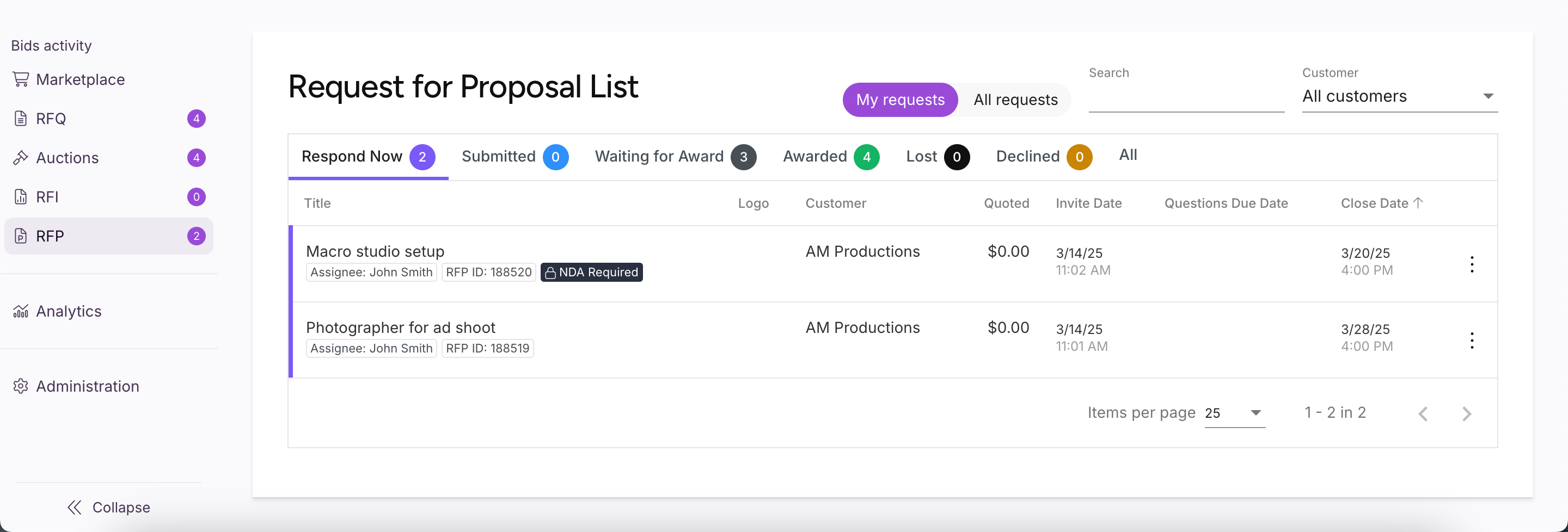
Task: Switch to the All tab
Action: pyautogui.click(x=1128, y=155)
